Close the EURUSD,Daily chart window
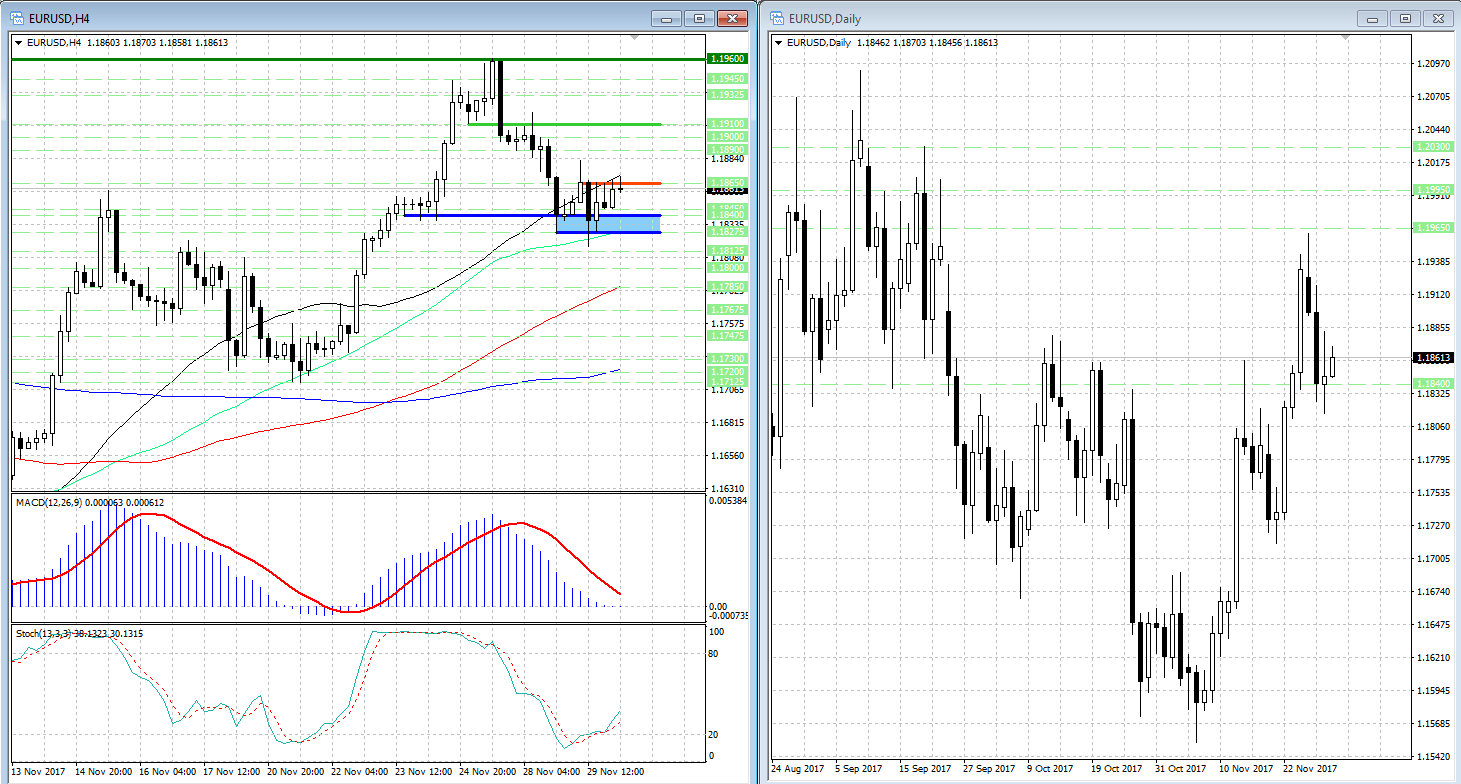Viewport: 1461px width, 784px height. (x=1440, y=18)
